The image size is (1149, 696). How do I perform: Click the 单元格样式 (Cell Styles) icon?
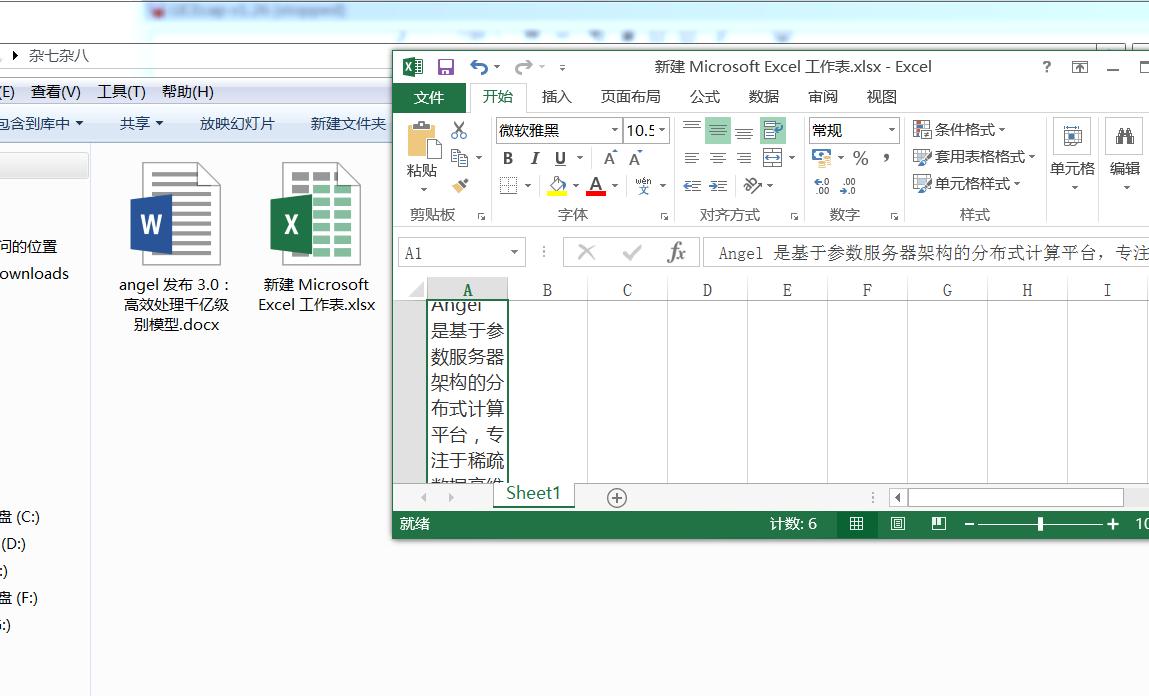coord(966,183)
